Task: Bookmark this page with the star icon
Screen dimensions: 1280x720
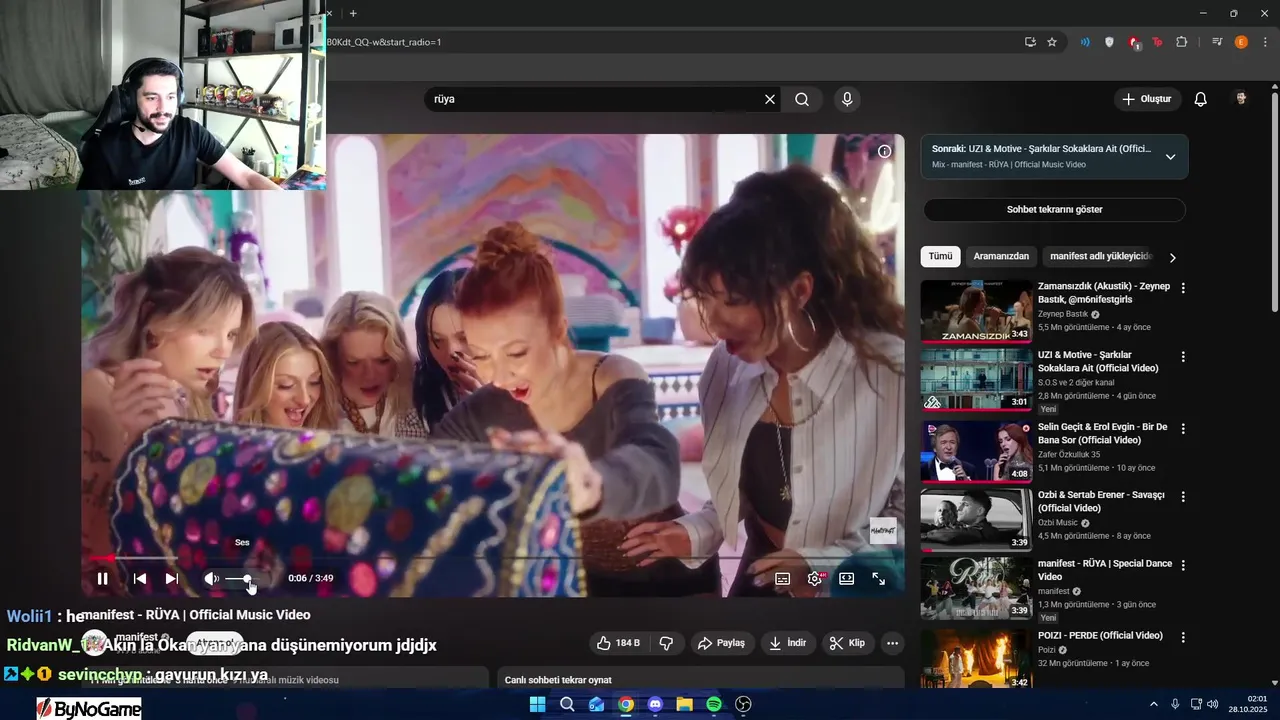Action: (x=1052, y=42)
